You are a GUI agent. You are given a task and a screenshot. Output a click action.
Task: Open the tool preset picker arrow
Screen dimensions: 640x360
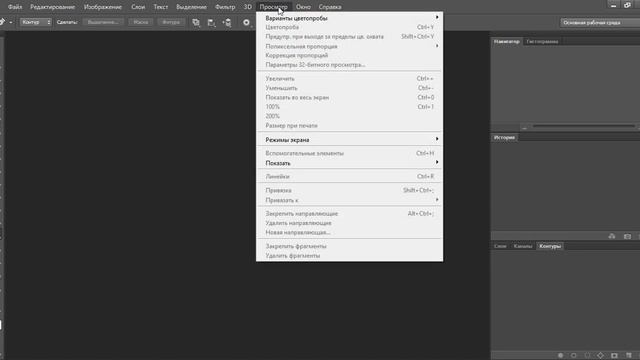pos(11,22)
